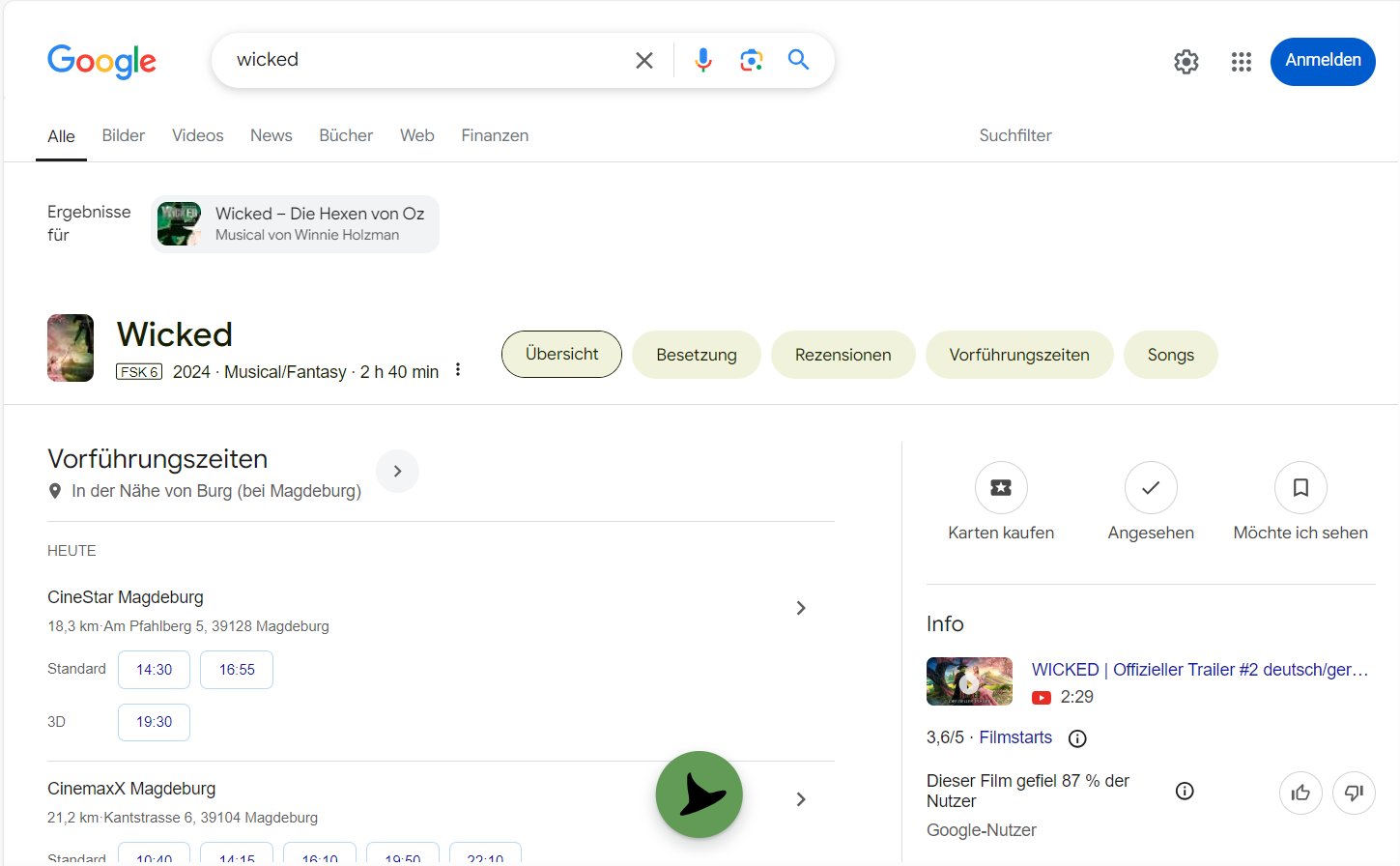Clear the search box with the X icon
The width and height of the screenshot is (1400, 866).
click(644, 60)
